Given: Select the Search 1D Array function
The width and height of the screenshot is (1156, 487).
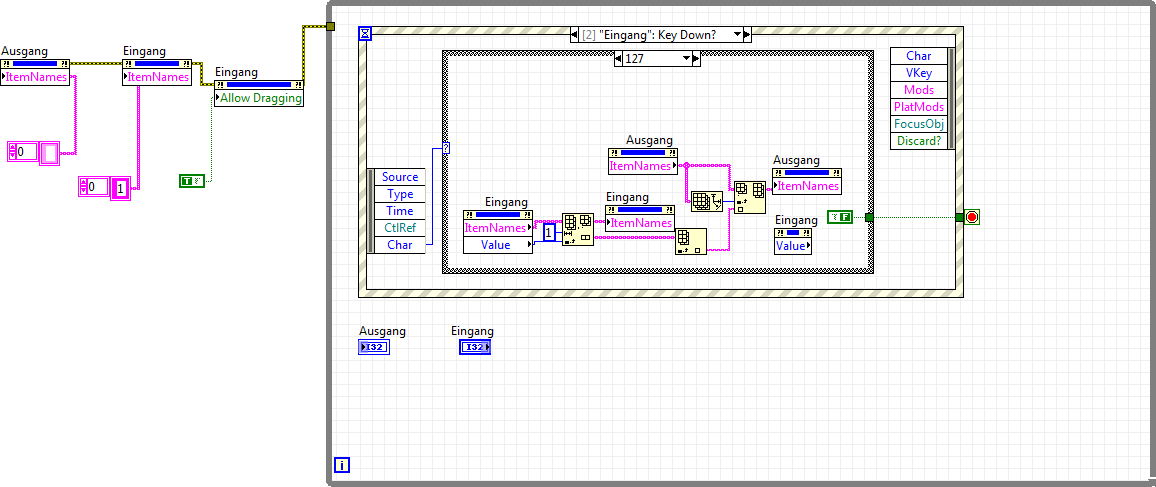Looking at the screenshot, I should [705, 201].
